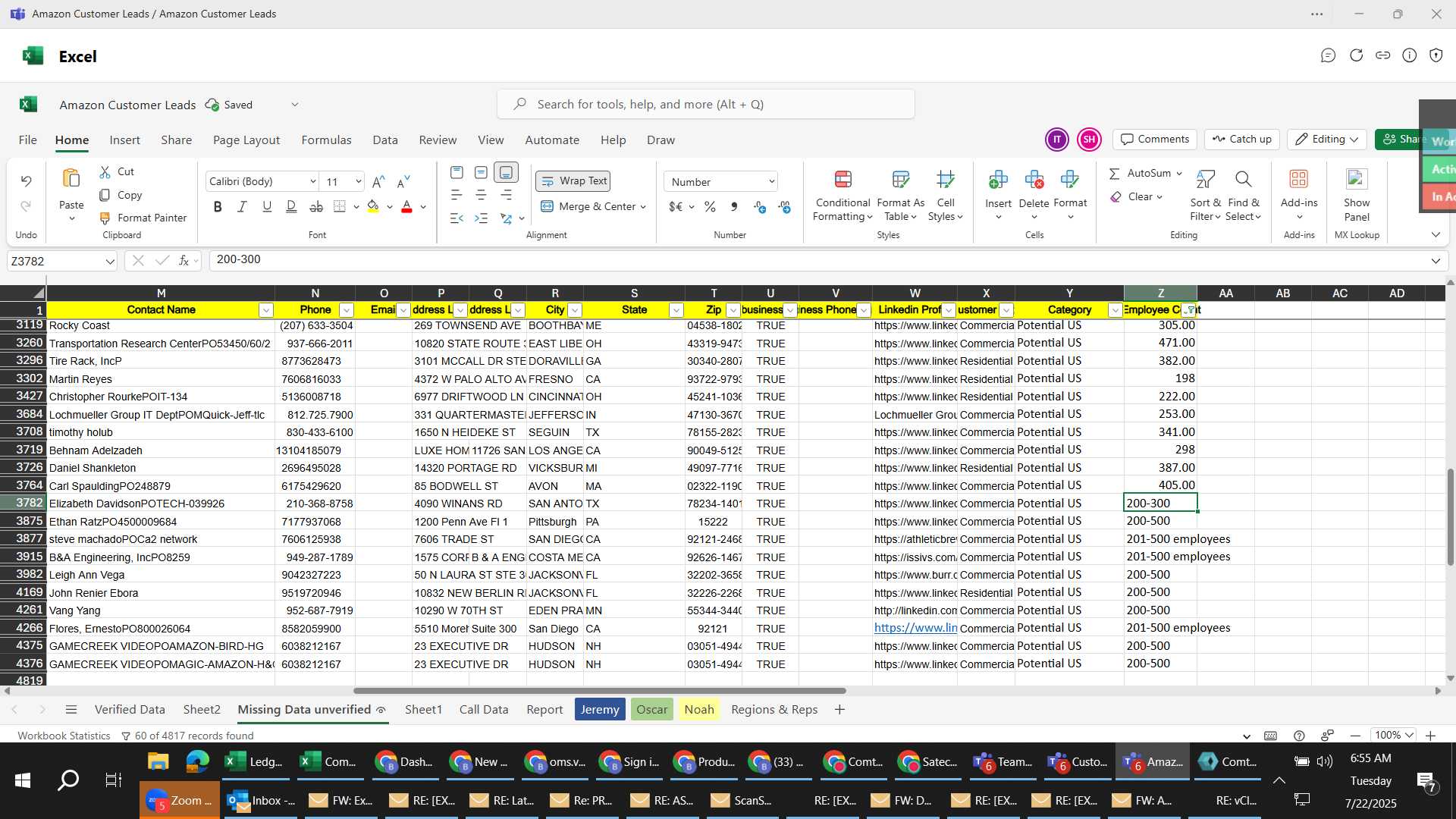Click the Name Box showing Z3782
1456x819 pixels.
click(61, 262)
